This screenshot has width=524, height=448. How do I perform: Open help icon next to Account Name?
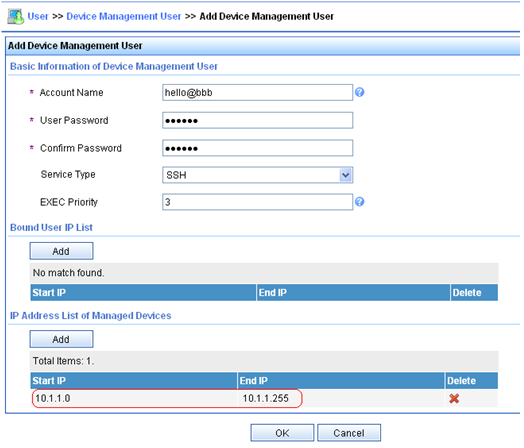pyautogui.click(x=360, y=92)
